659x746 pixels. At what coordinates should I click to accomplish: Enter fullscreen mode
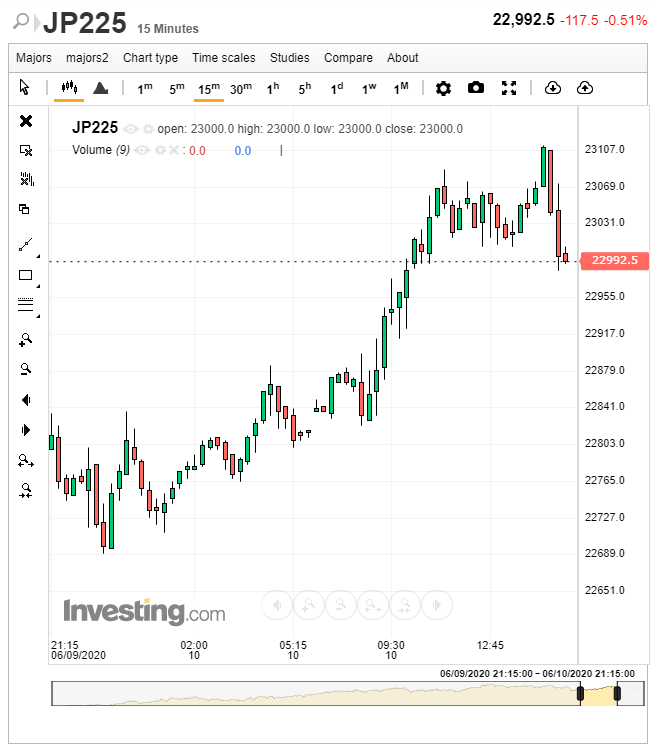point(509,88)
